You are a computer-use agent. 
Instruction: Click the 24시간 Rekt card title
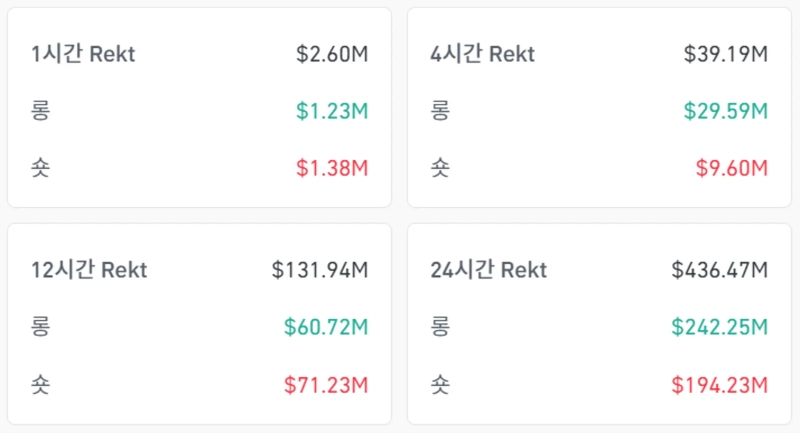(489, 270)
